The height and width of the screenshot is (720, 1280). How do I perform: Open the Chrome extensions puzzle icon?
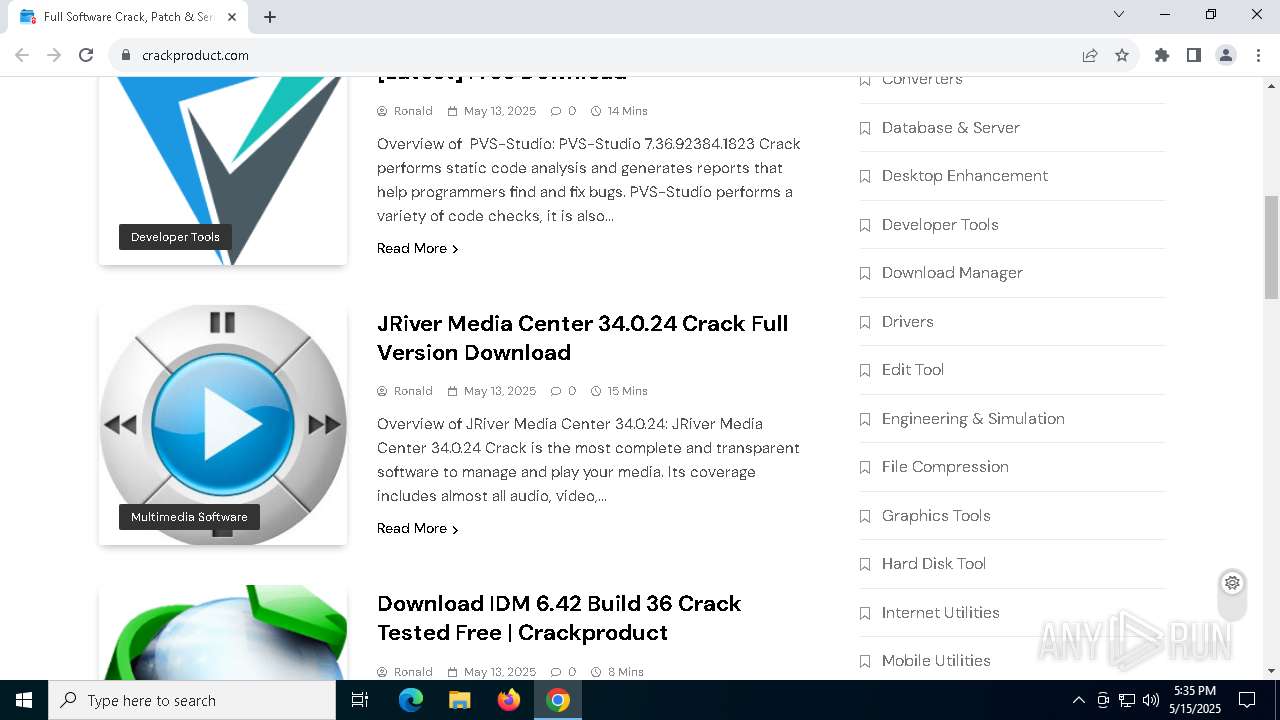(1162, 55)
